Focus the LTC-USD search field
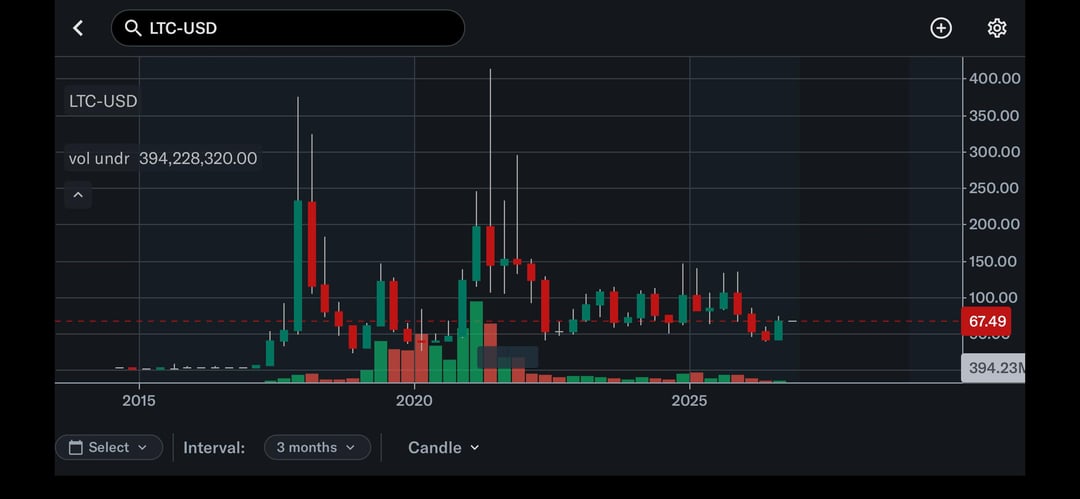Image resolution: width=1080 pixels, height=499 pixels. [288, 28]
